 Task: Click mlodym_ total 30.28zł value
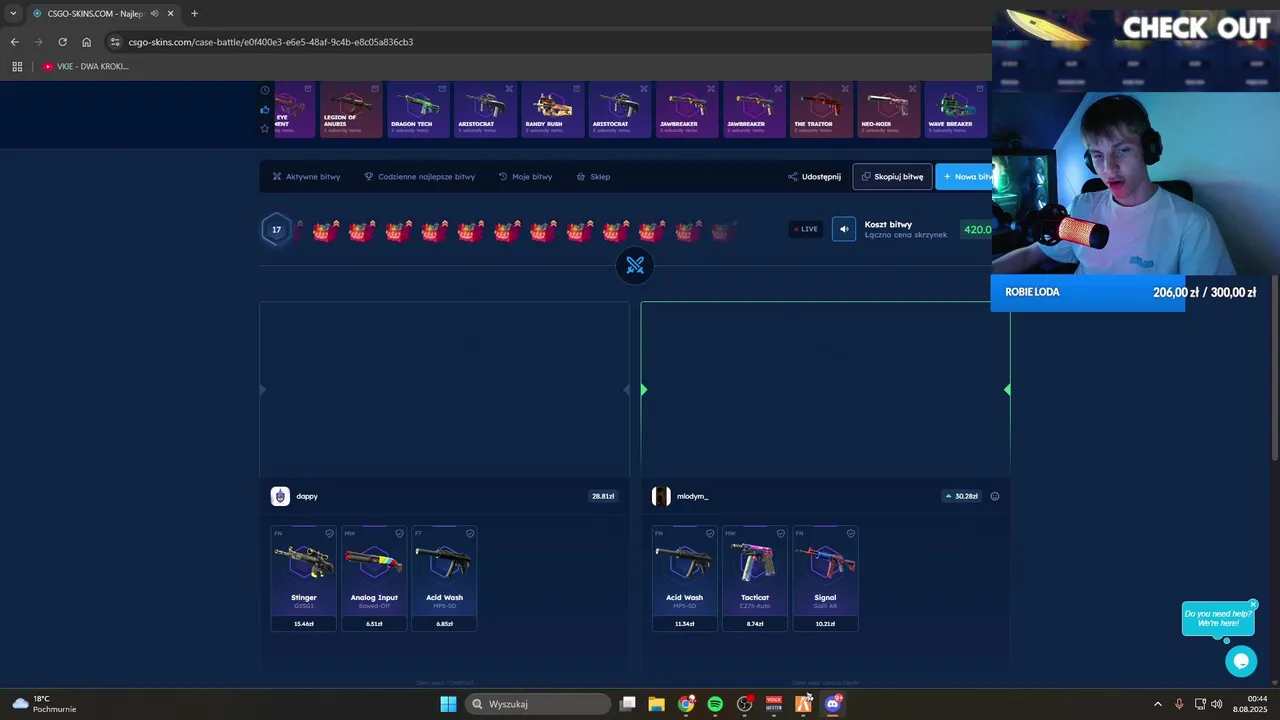pos(962,496)
